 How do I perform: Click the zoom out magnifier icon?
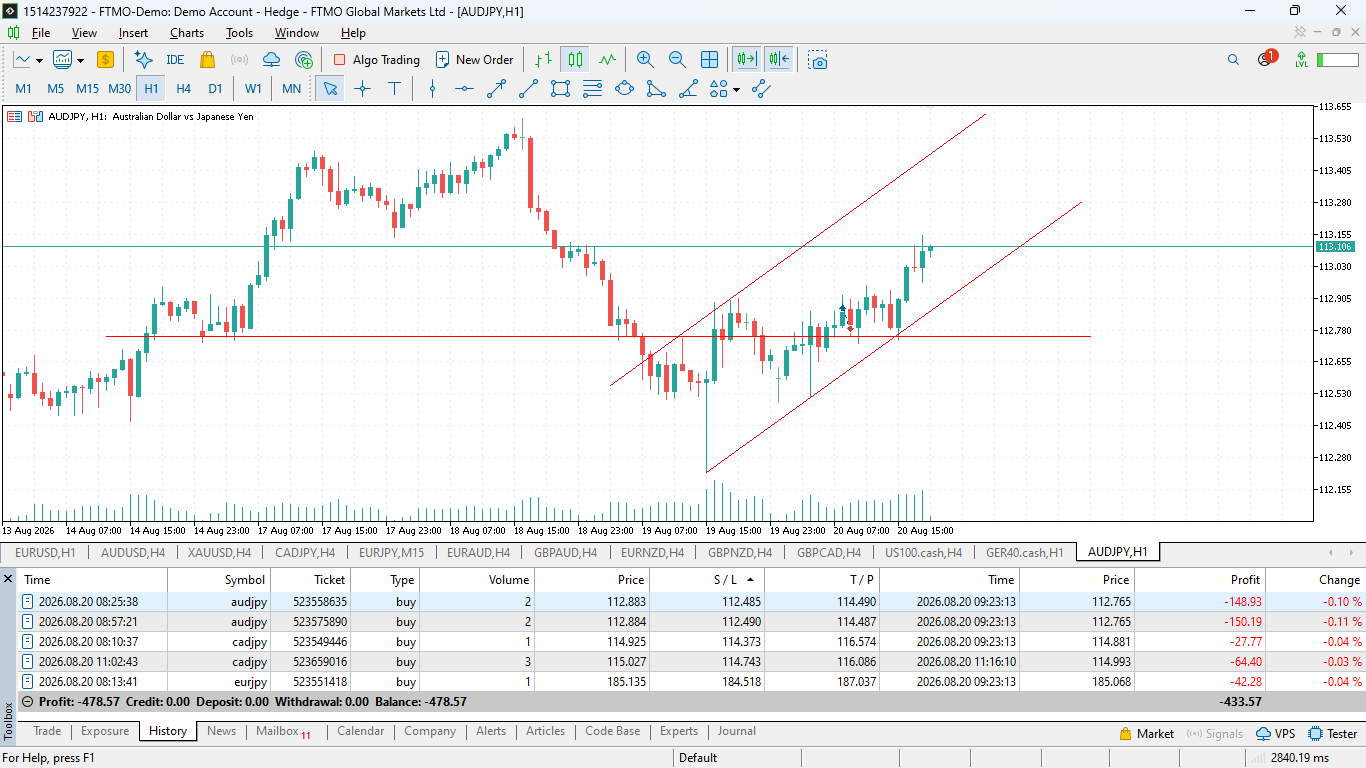coord(677,60)
